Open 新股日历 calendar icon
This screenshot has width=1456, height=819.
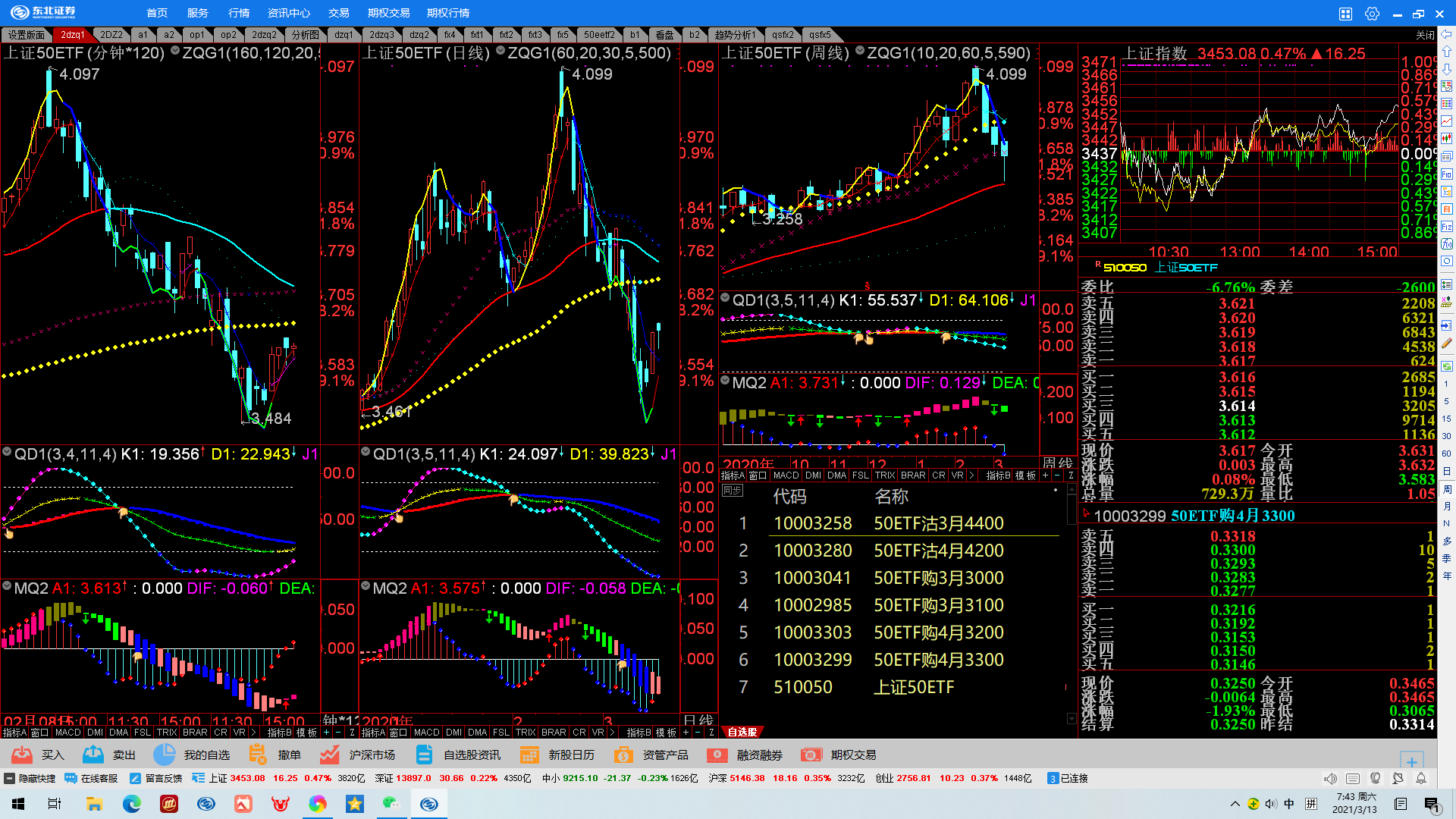point(529,755)
